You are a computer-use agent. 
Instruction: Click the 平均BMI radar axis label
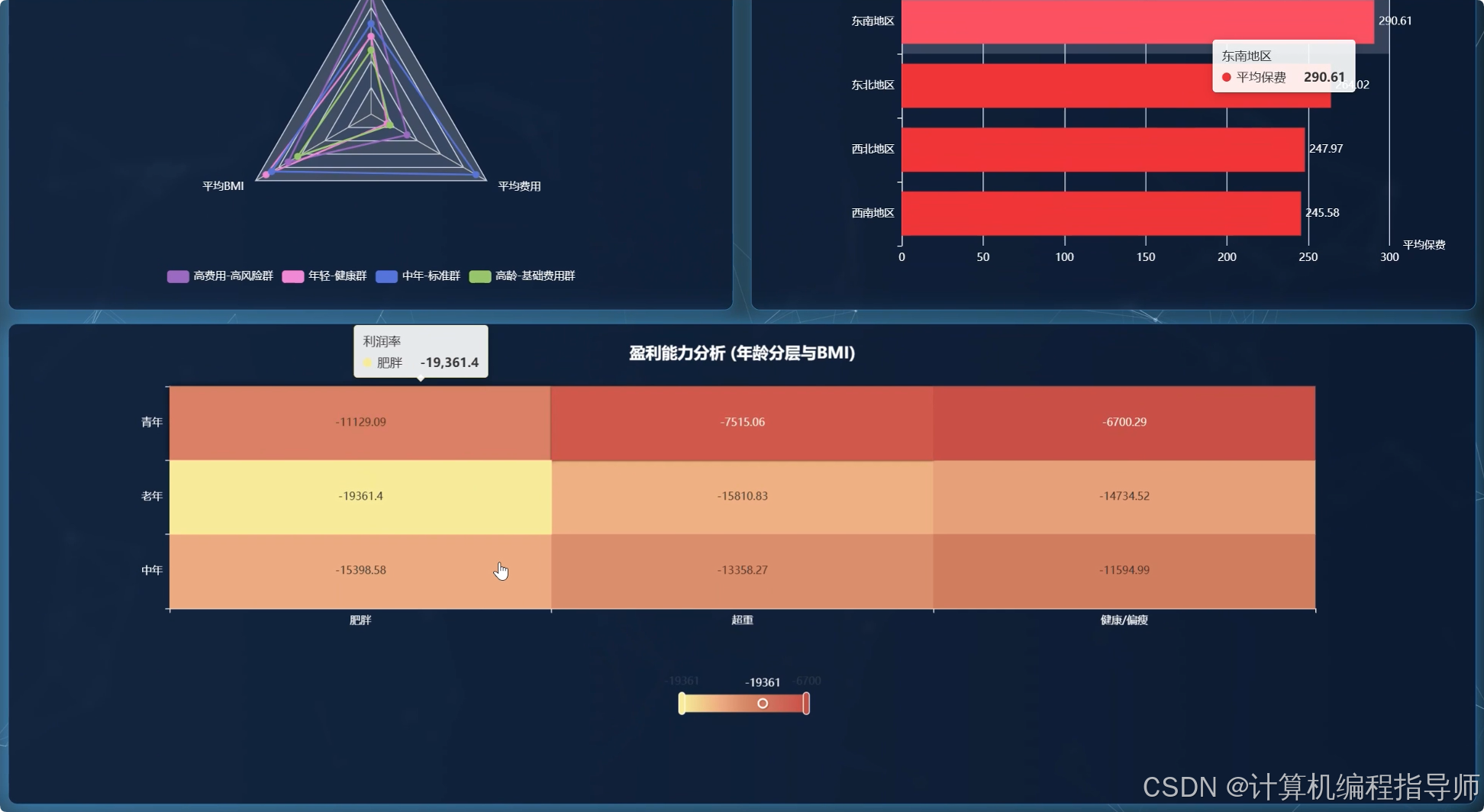click(x=223, y=186)
